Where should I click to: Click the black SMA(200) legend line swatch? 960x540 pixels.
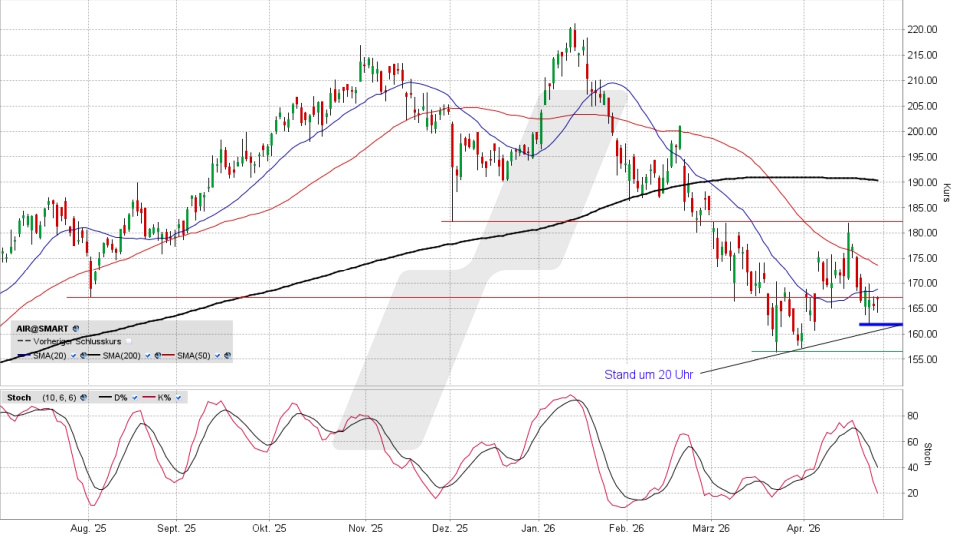[x=94, y=355]
